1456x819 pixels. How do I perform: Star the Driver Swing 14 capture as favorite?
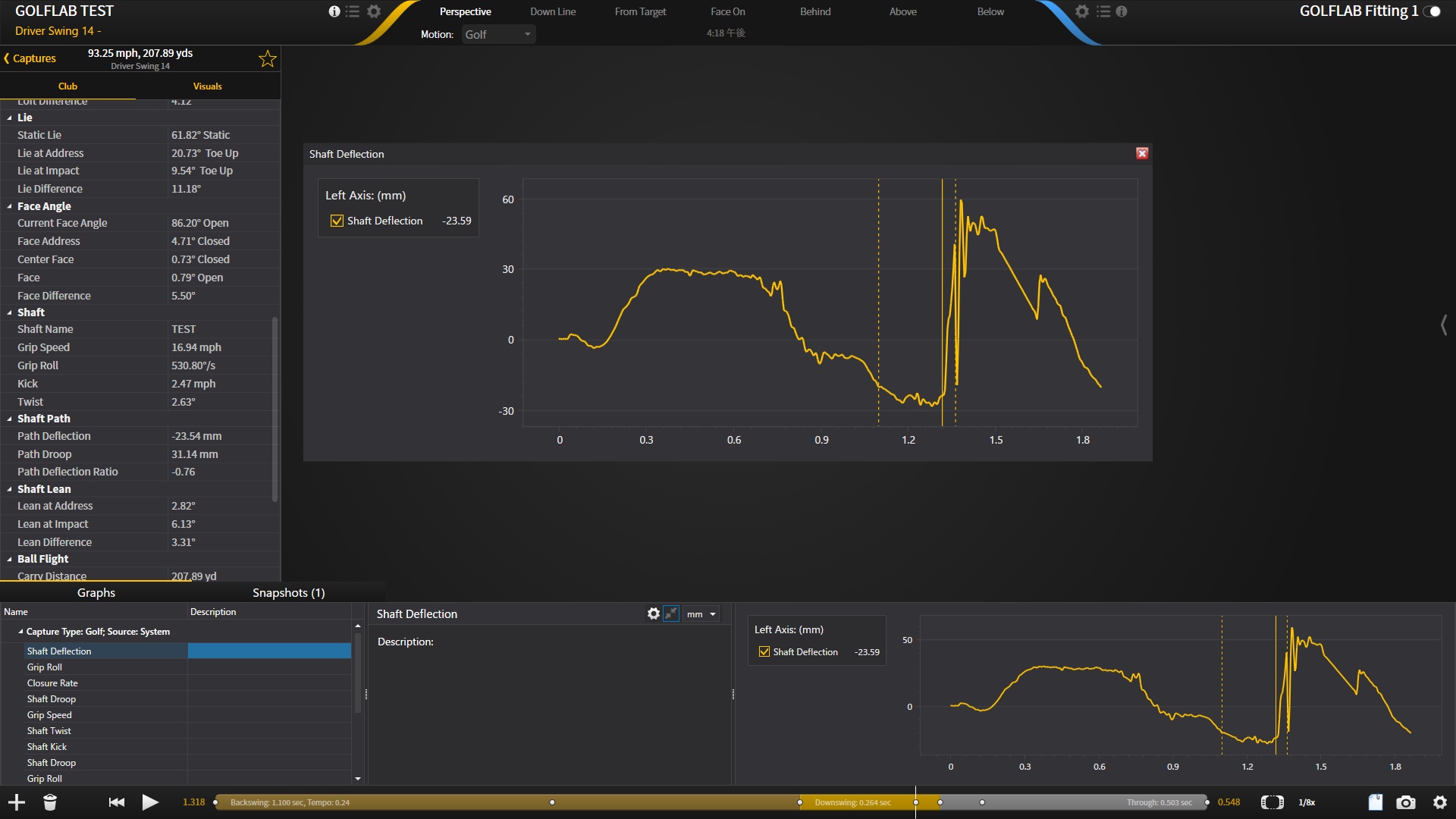[x=267, y=59]
